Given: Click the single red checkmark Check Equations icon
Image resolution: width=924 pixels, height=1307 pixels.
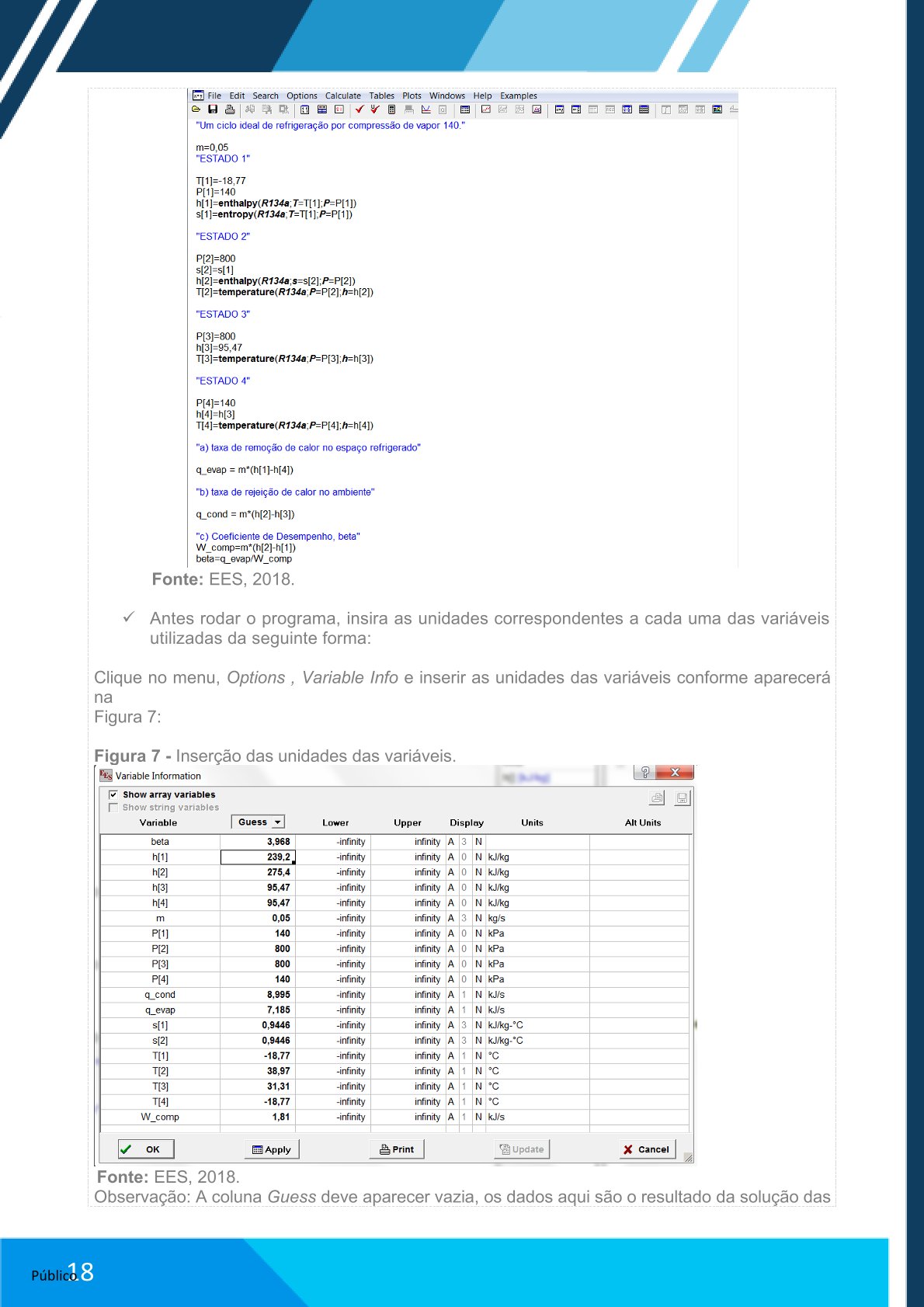Looking at the screenshot, I should click(360, 109).
